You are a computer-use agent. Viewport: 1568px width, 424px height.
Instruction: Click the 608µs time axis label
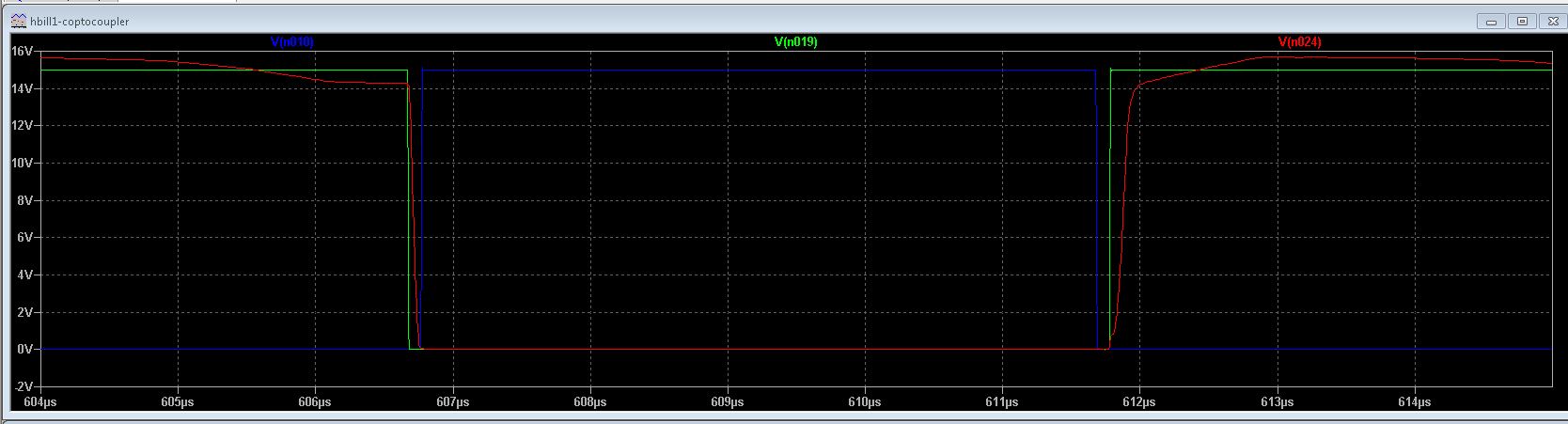[x=589, y=402]
